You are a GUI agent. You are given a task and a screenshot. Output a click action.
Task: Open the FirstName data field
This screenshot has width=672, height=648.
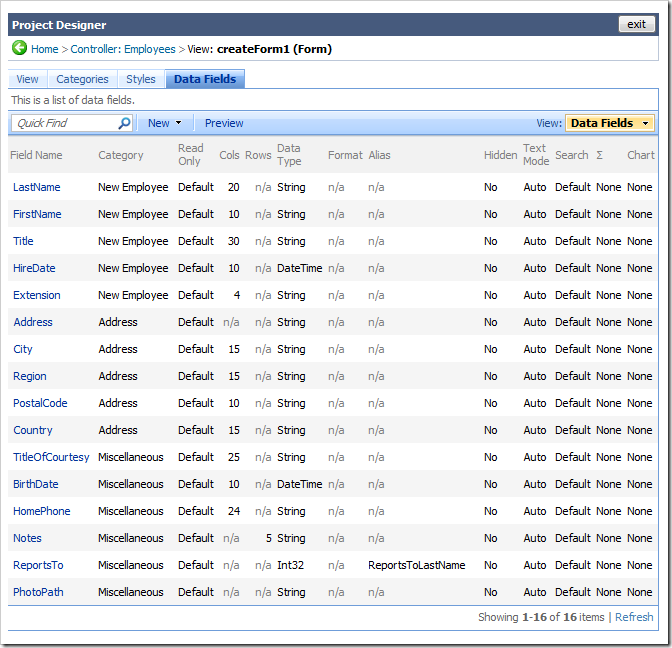tap(37, 214)
